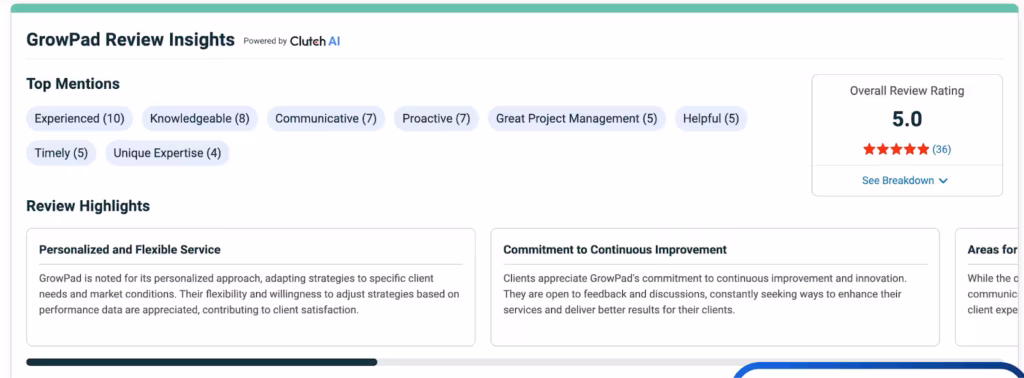Click the Top Mentions heading
This screenshot has height=378, width=1024.
[73, 84]
